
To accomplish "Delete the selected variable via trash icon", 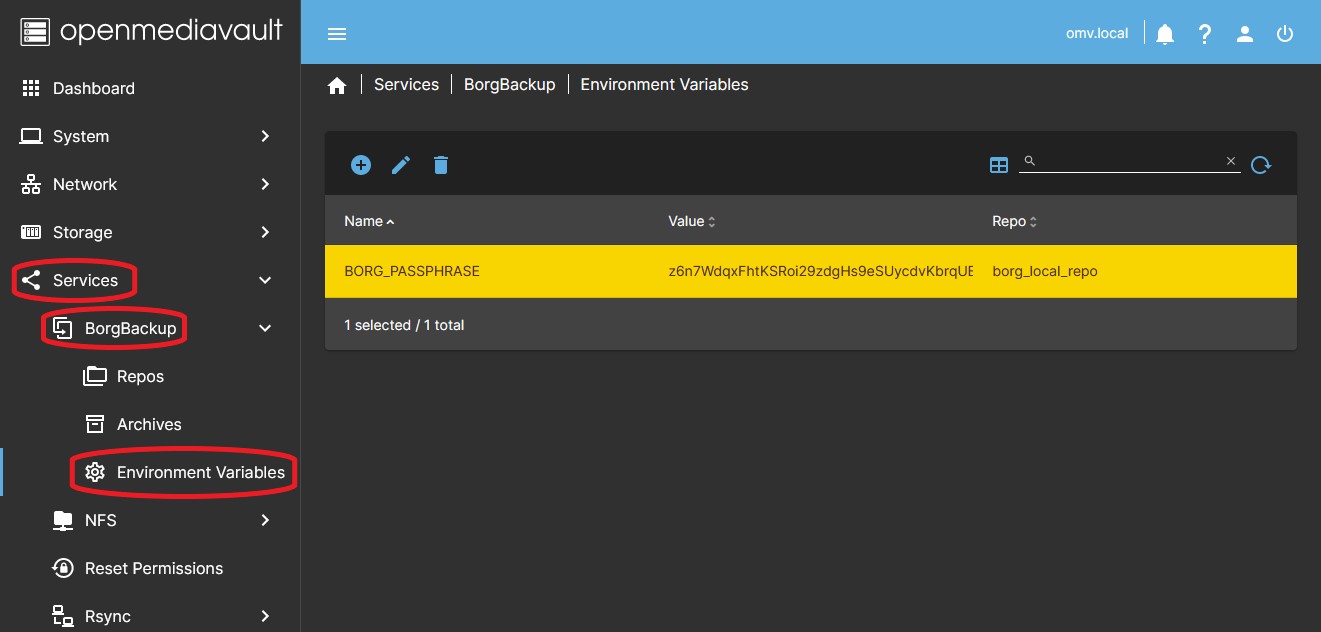I will coord(441,165).
